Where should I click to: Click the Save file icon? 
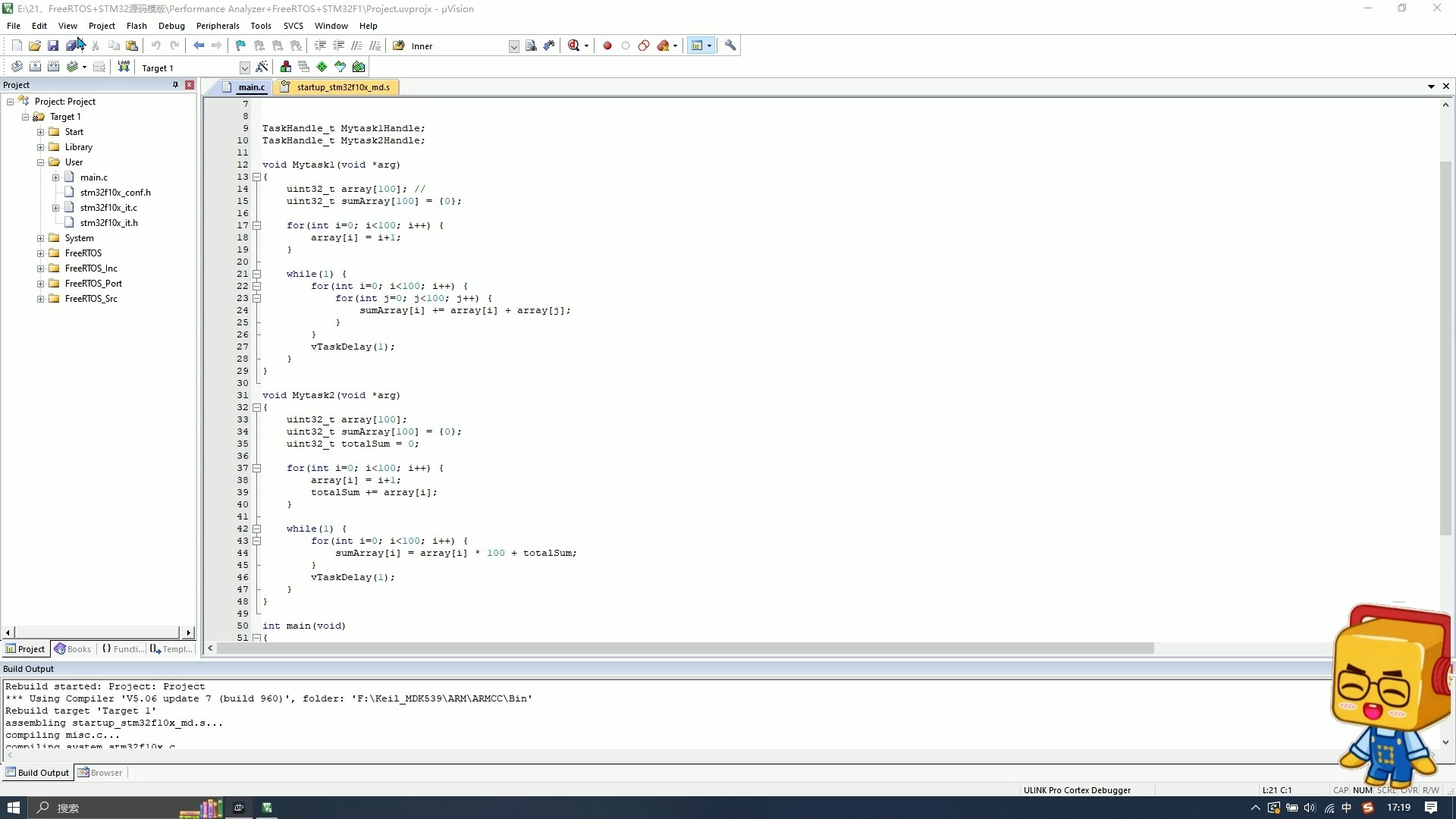pos(53,45)
